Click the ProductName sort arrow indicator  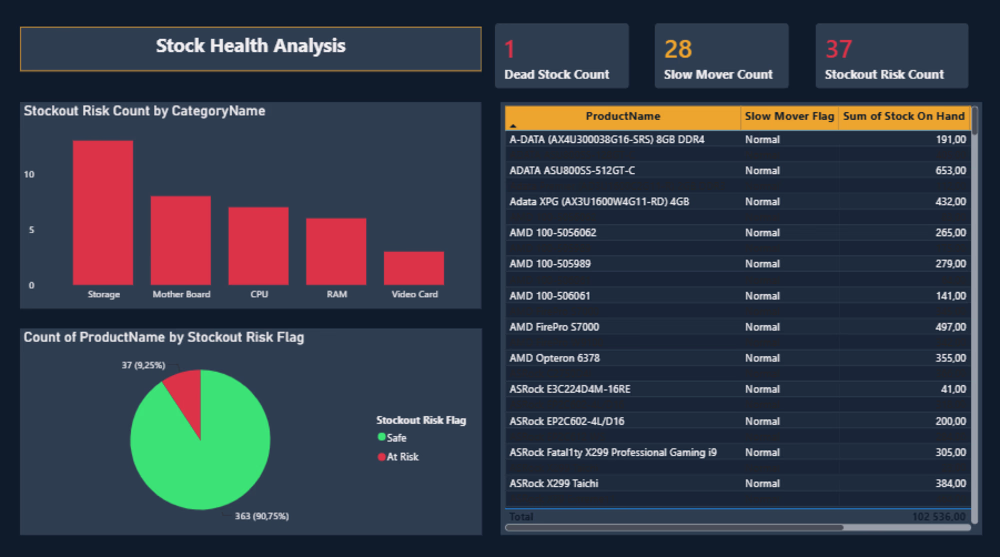point(513,126)
